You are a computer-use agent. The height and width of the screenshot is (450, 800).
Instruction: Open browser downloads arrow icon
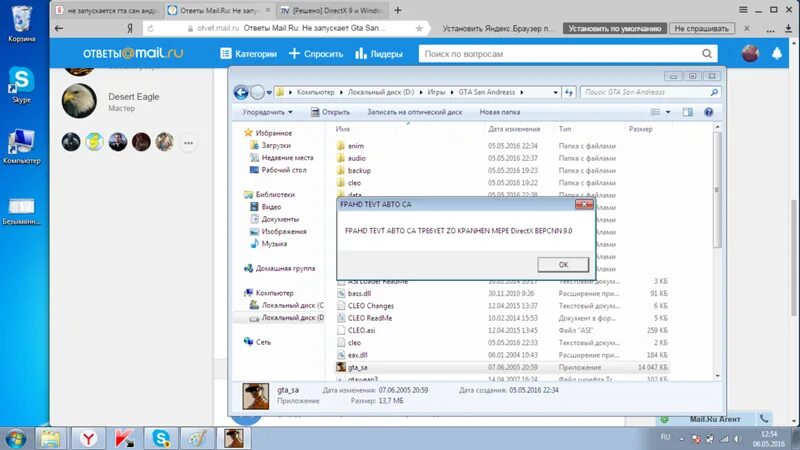click(x=788, y=29)
